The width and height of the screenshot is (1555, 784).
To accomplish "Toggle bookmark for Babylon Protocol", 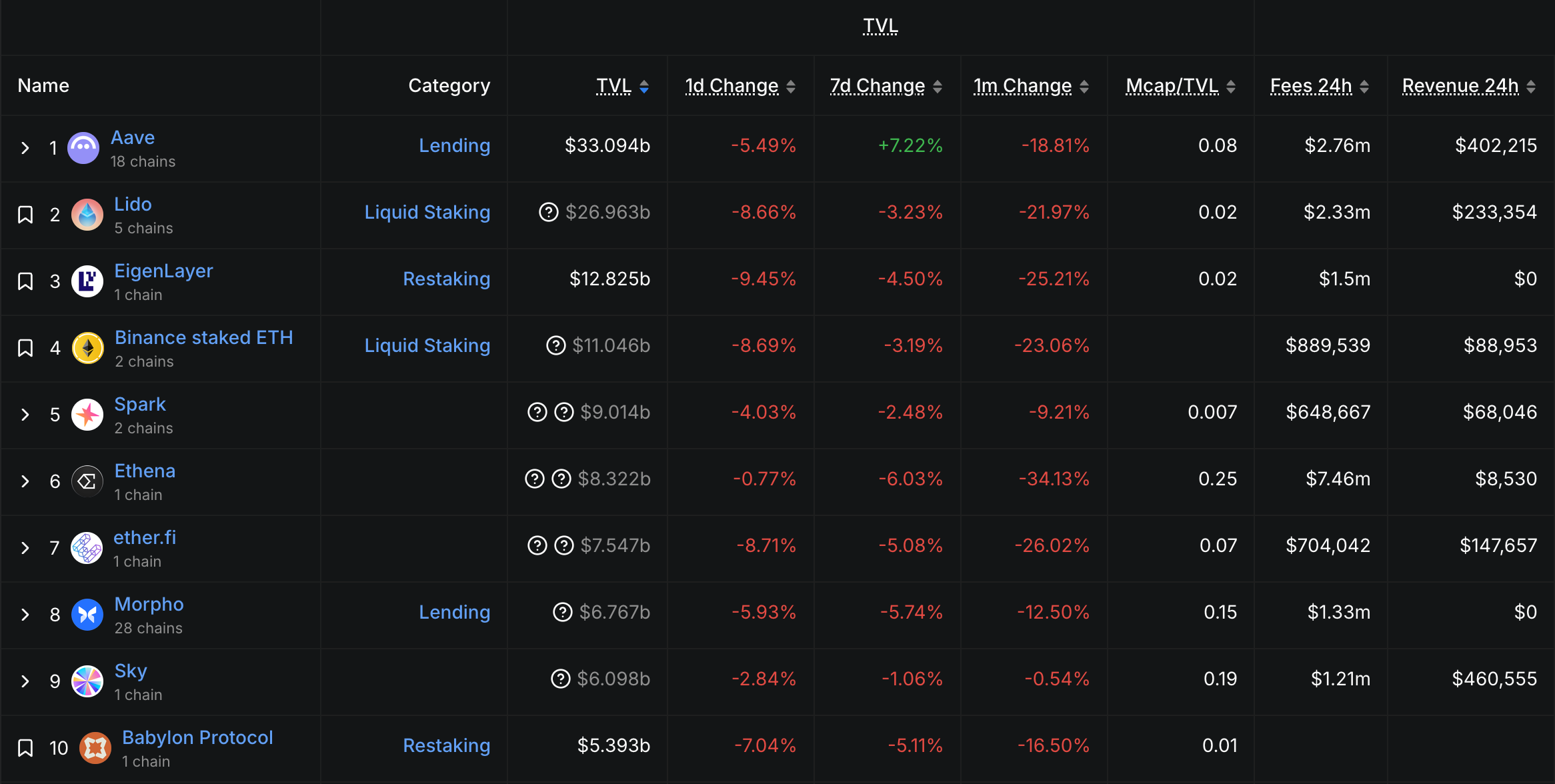I will click(25, 748).
